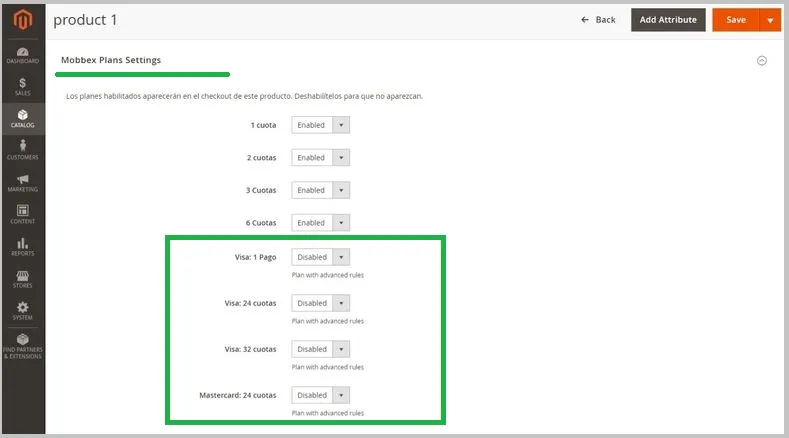Click the Mastercard: 24 cuotas label
The width and height of the screenshot is (789, 438).
tap(238, 395)
